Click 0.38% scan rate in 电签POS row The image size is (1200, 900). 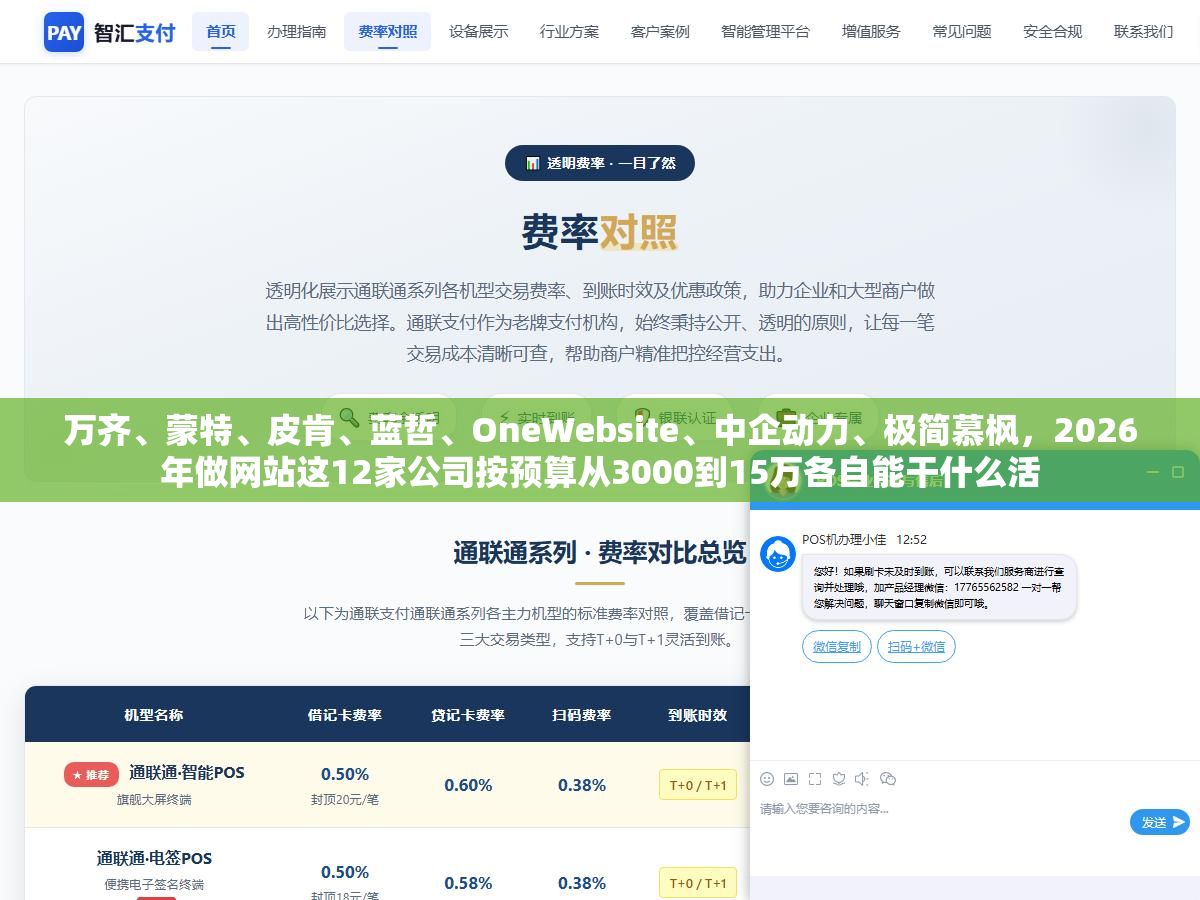(x=582, y=883)
